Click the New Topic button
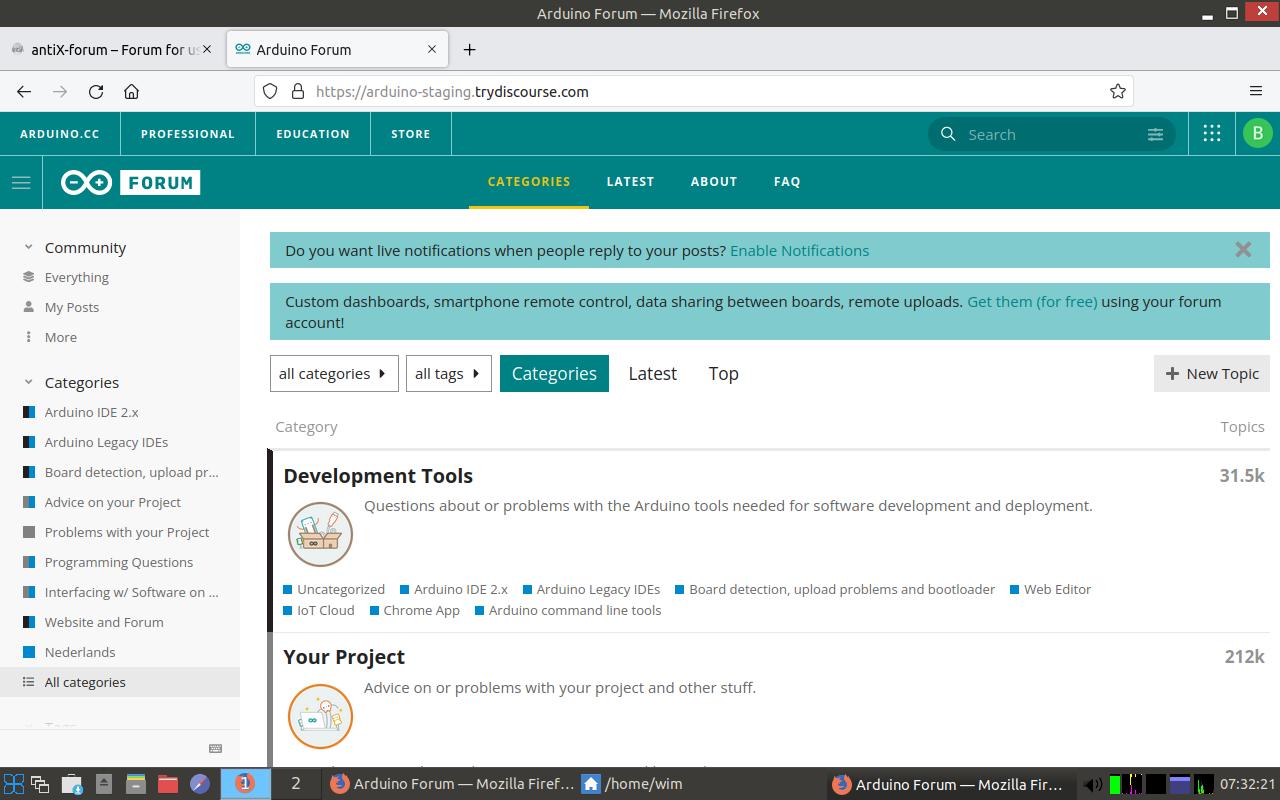1280x800 pixels. tap(1211, 373)
